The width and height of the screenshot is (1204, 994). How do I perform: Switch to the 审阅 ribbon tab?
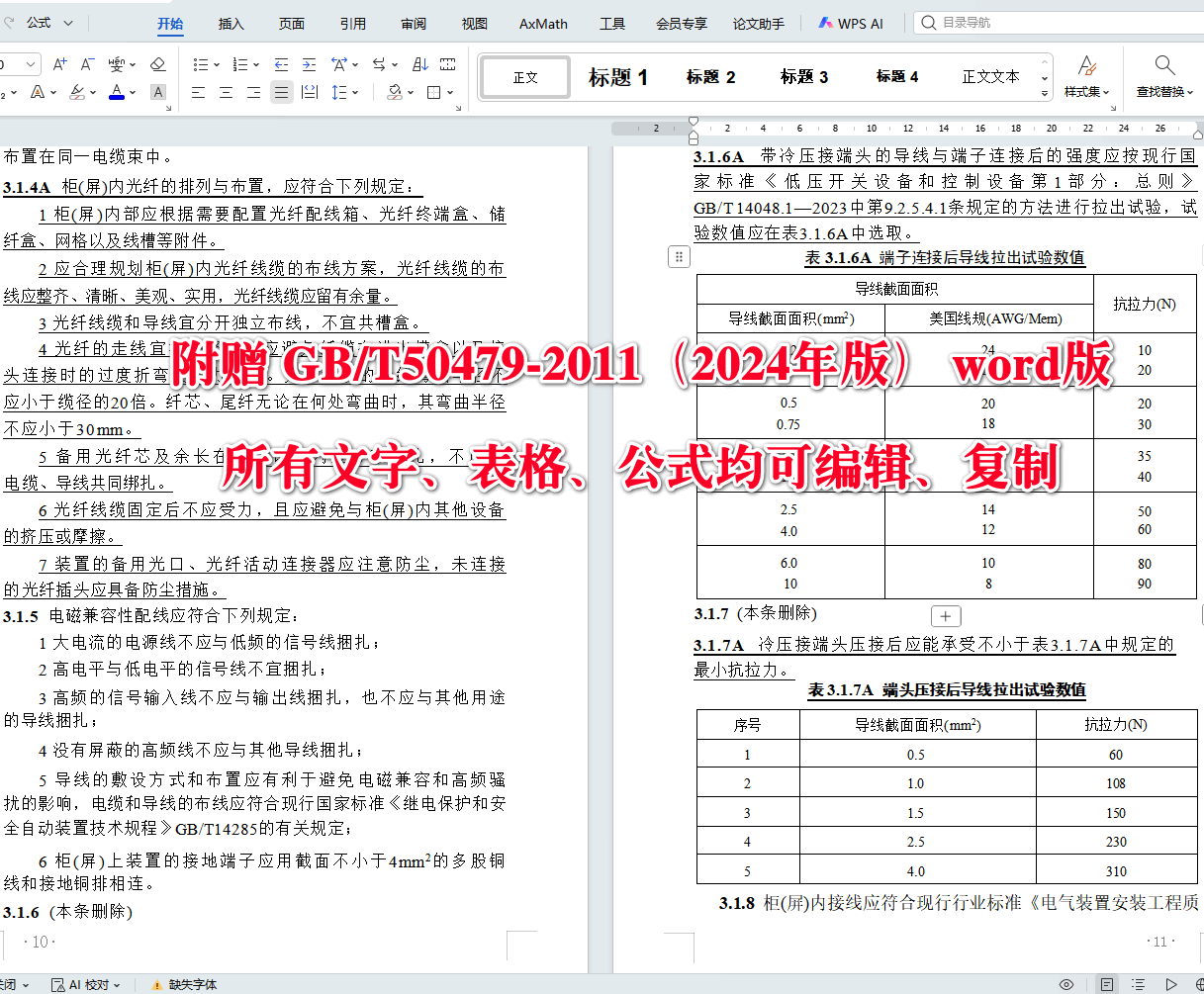tap(413, 24)
